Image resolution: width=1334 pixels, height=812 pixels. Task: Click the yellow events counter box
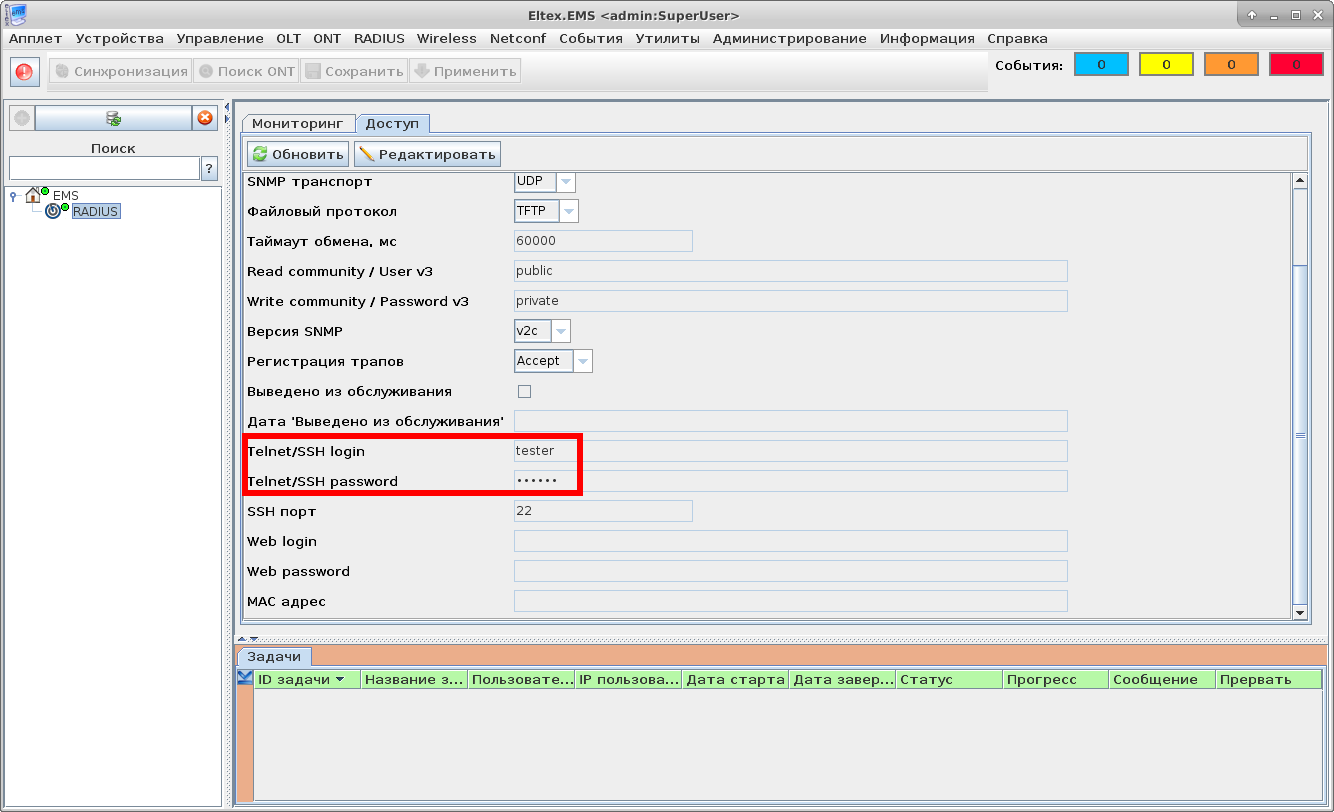click(x=1166, y=64)
